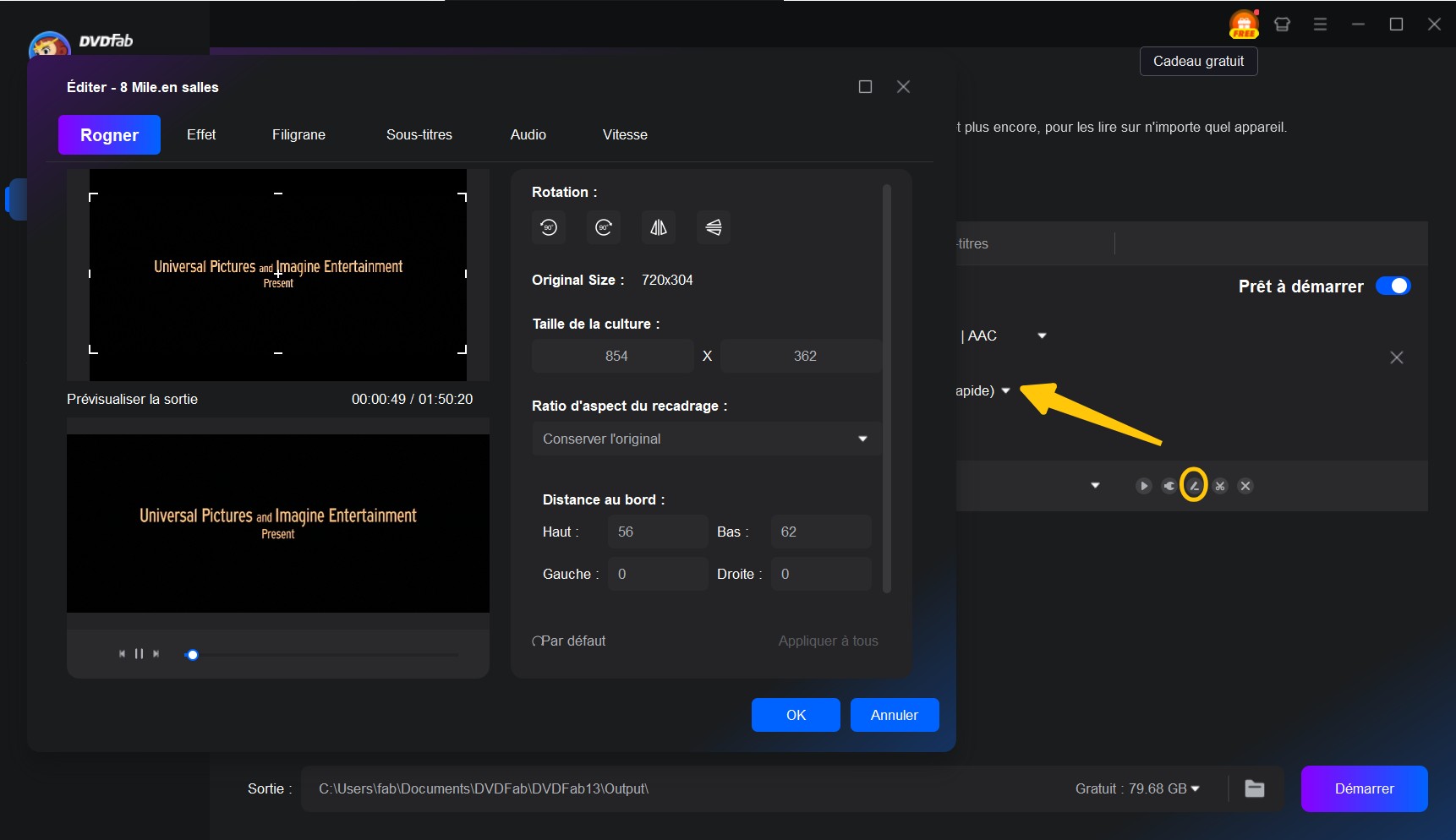Click the Démarrer button
The height and width of the screenshot is (840, 1456).
click(1364, 788)
